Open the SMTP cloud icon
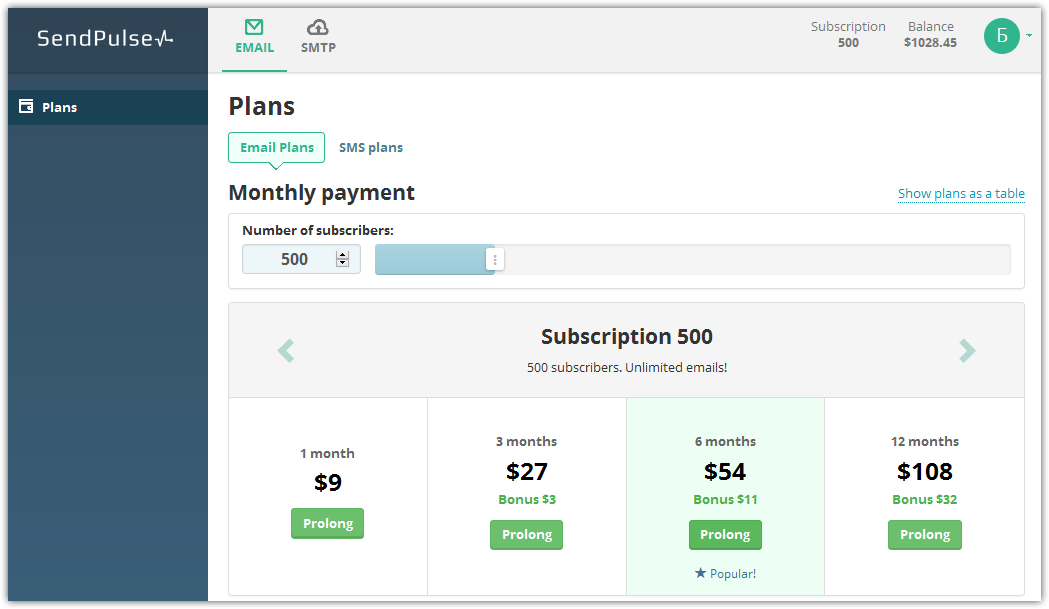 (x=318, y=27)
